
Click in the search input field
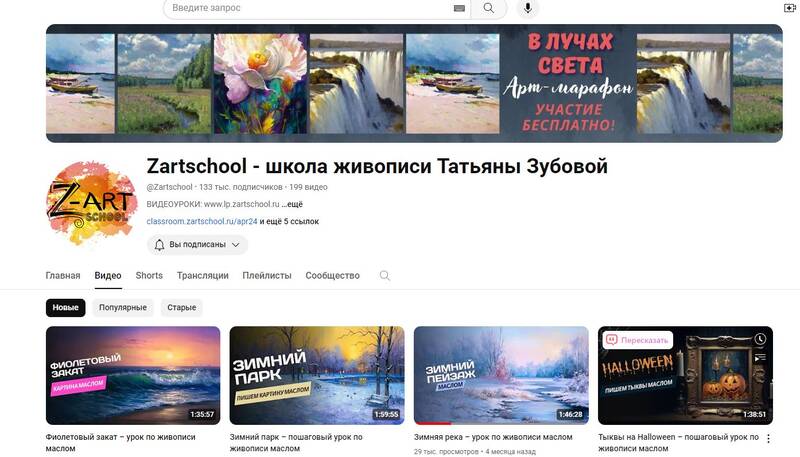tap(309, 8)
